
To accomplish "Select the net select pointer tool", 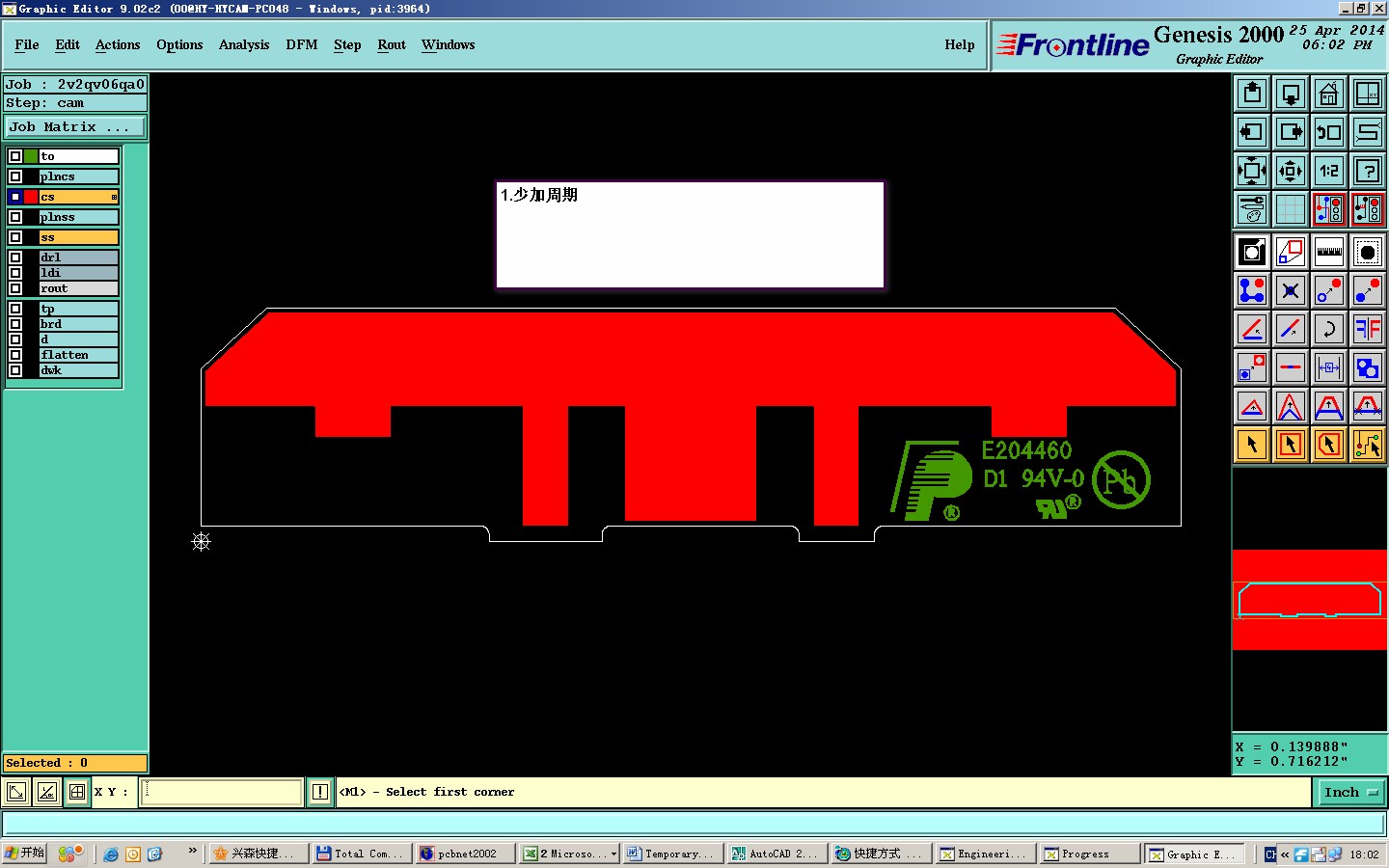I will tap(1368, 445).
